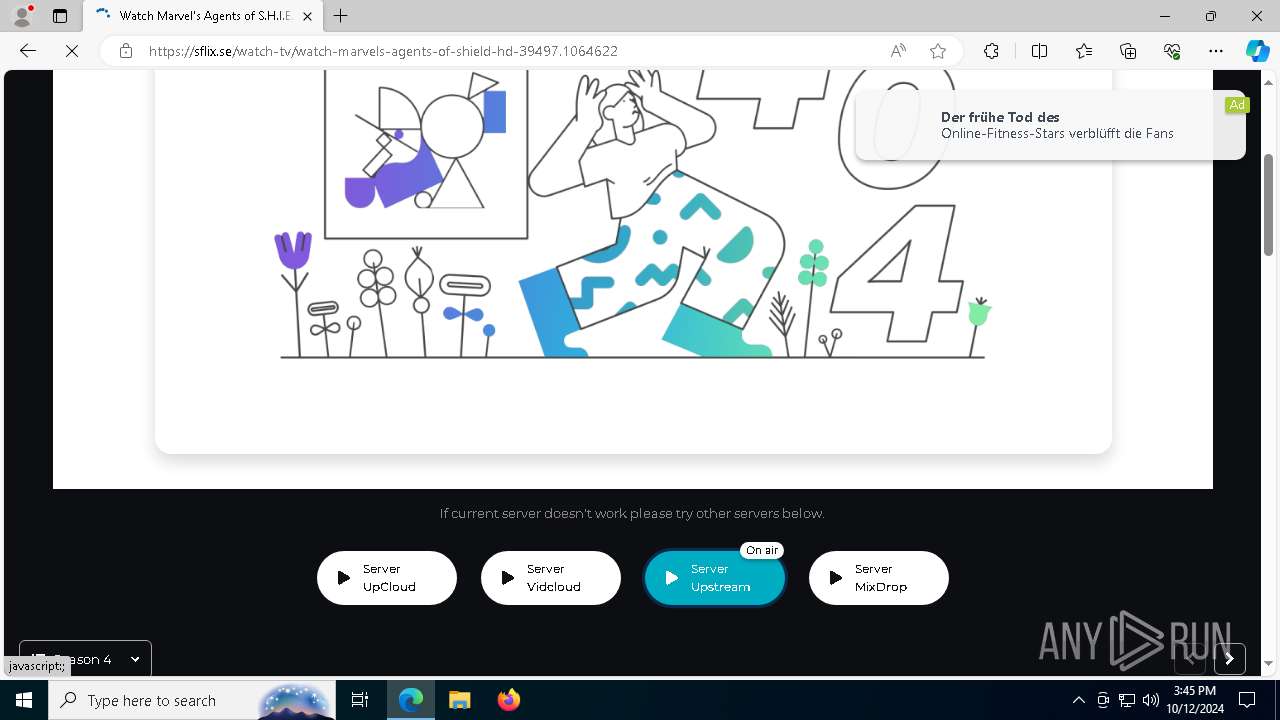Viewport: 1280px width, 720px height.
Task: Open Task View on taskbar
Action: click(x=360, y=700)
